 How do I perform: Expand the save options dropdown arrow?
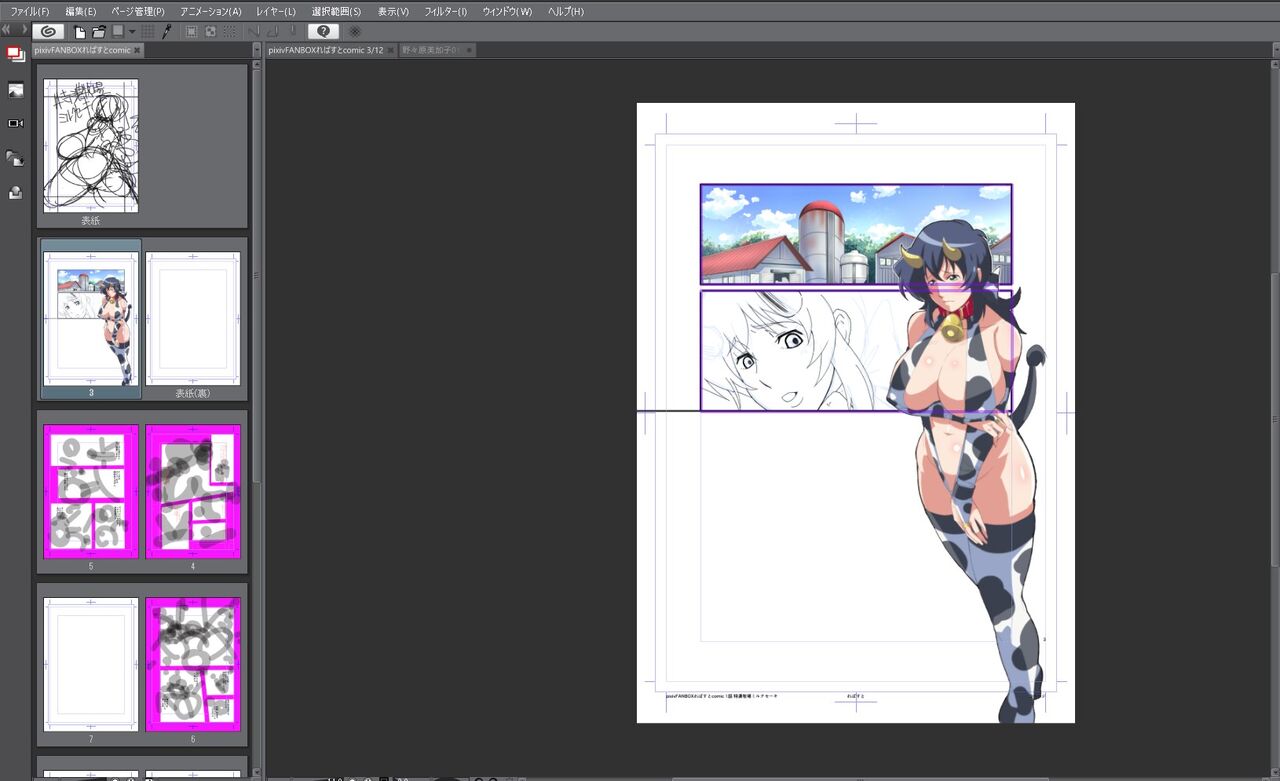pyautogui.click(x=131, y=31)
